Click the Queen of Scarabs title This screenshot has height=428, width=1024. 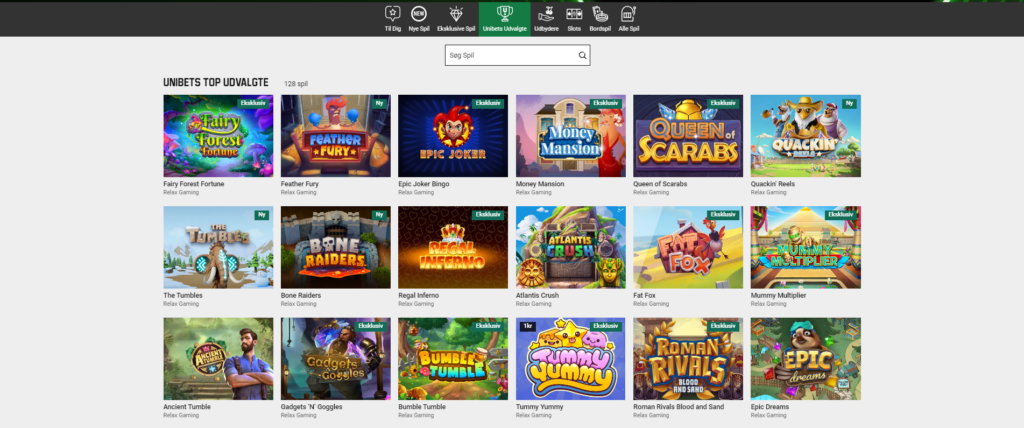click(660, 184)
